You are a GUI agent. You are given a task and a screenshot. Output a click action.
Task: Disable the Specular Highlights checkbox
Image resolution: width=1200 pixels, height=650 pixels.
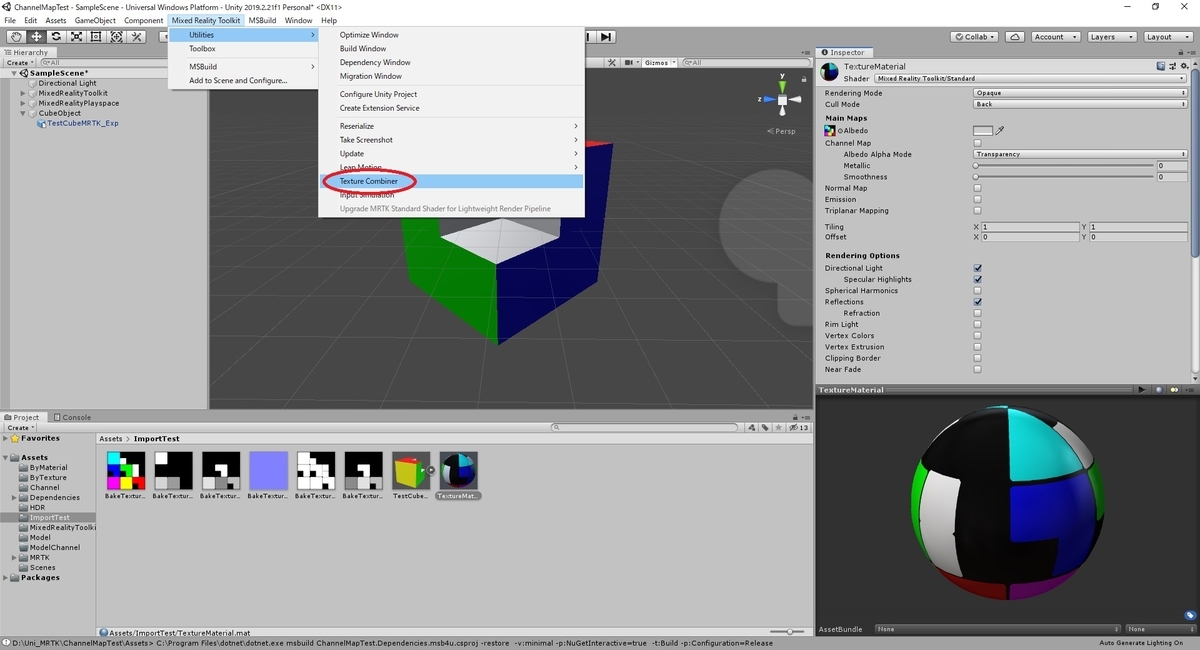pos(977,279)
